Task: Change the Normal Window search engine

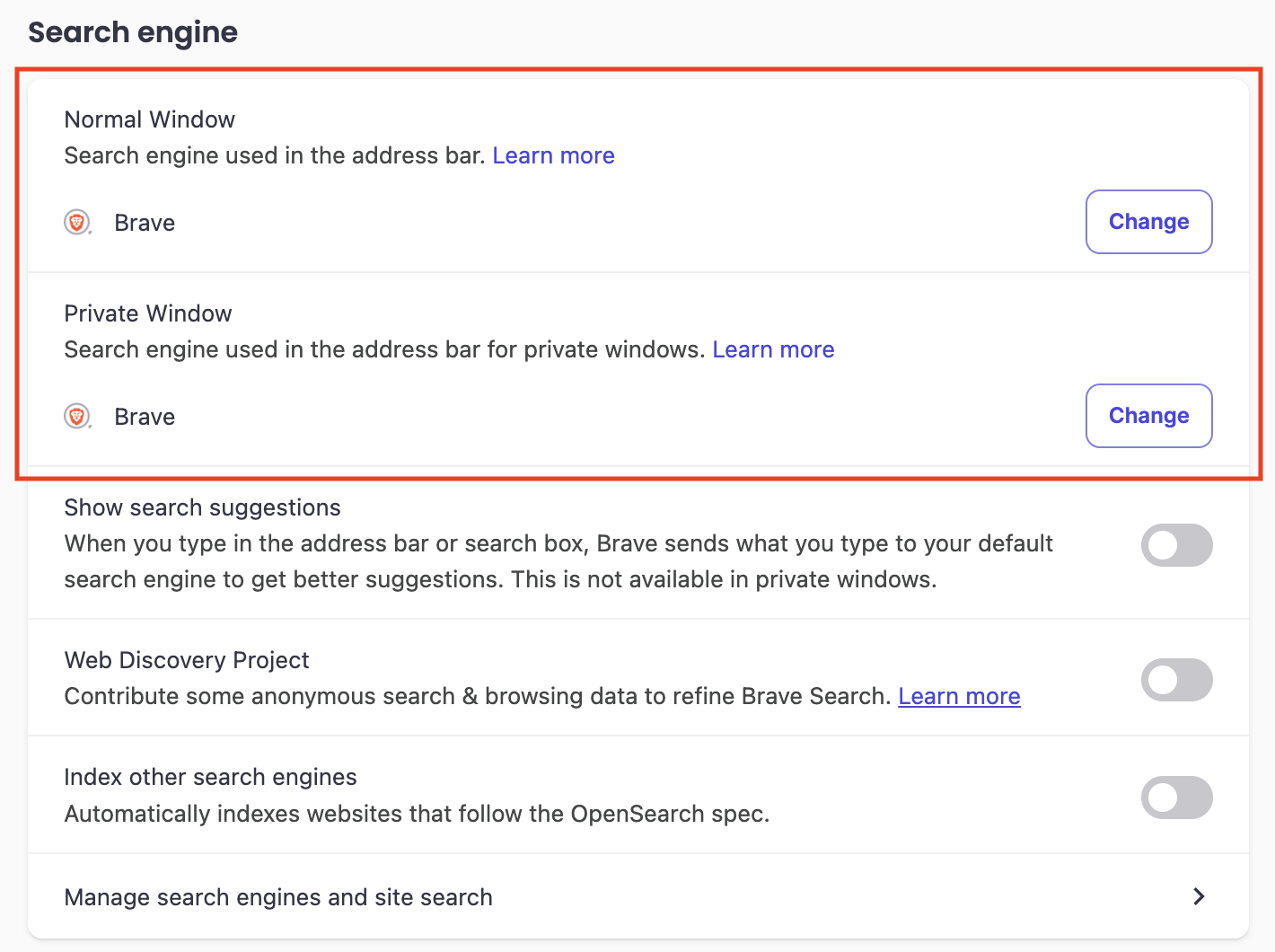Action: 1149,222
